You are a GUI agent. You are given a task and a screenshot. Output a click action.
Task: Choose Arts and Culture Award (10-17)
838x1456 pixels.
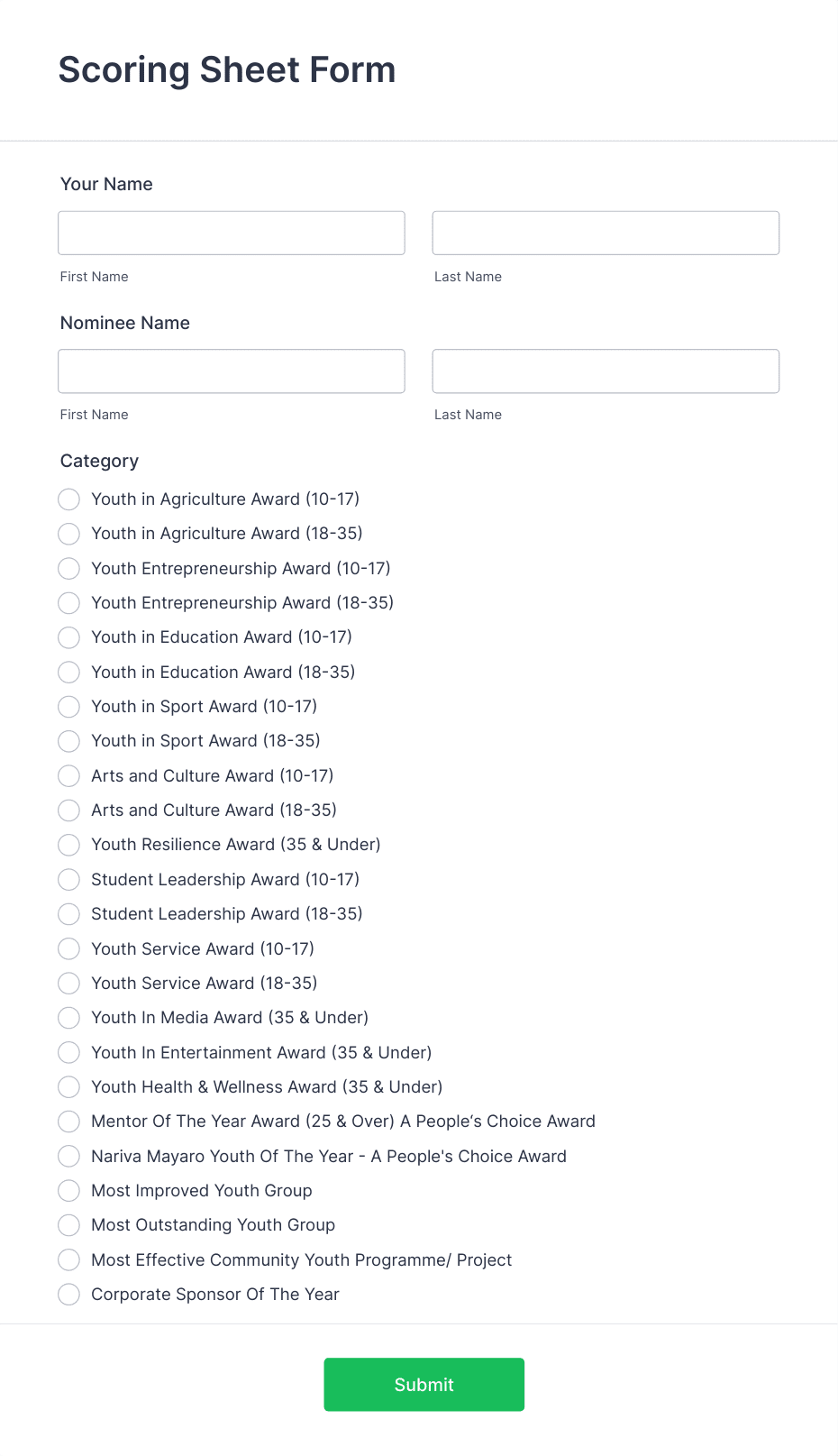(68, 775)
